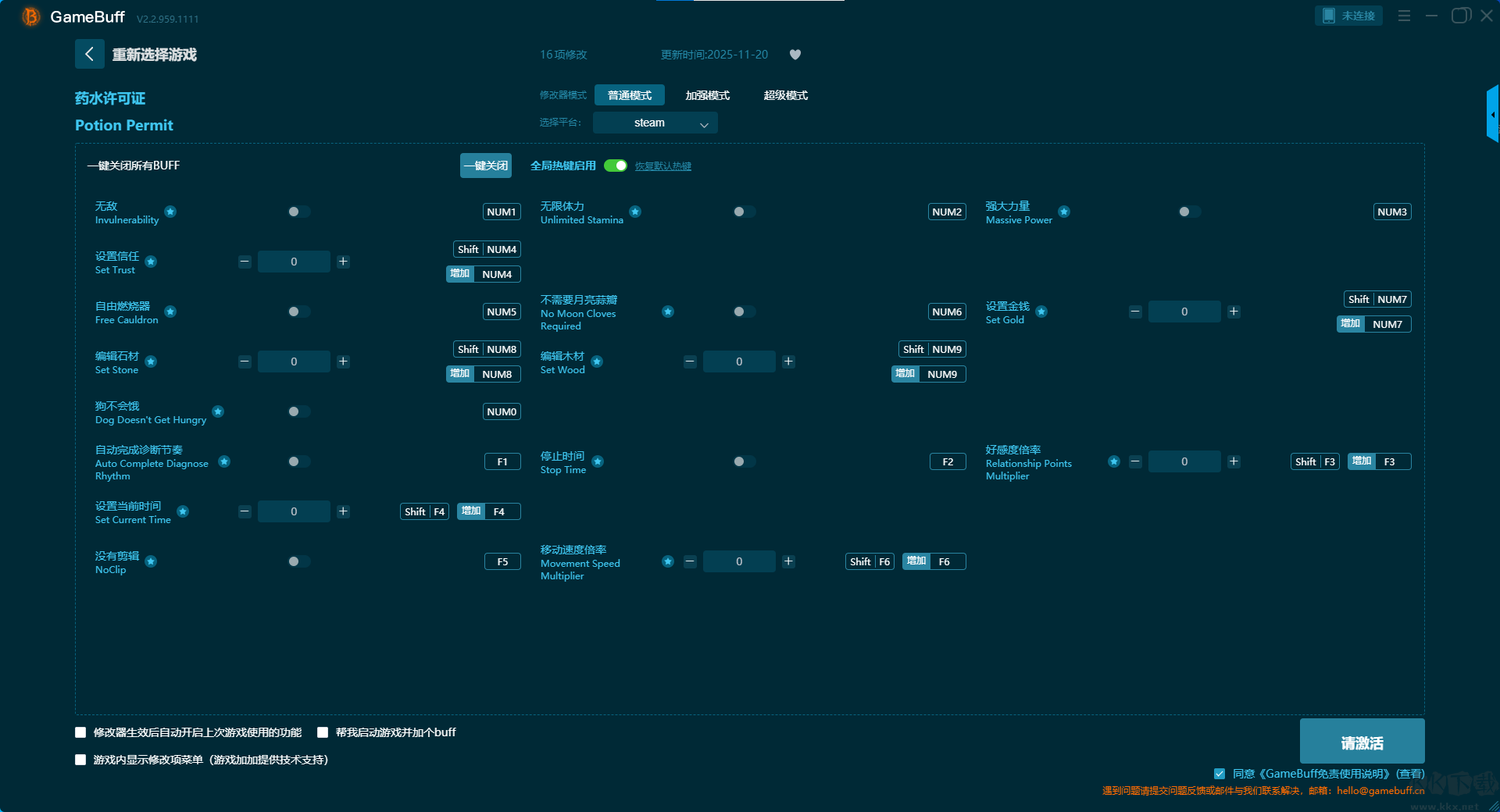
Task: Click the star icon beside Set Stone
Action: click(151, 361)
